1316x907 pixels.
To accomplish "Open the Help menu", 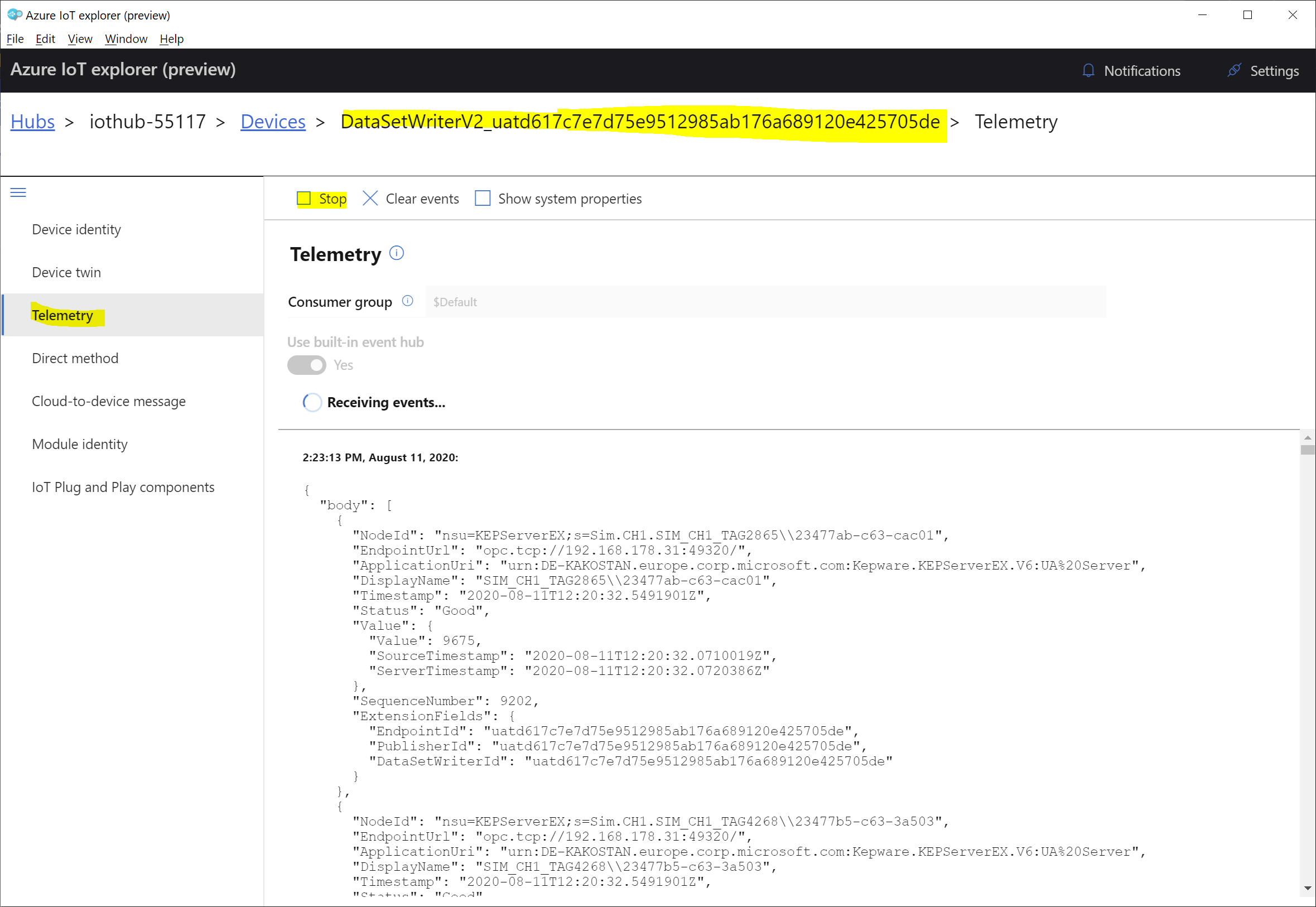I will (x=172, y=38).
